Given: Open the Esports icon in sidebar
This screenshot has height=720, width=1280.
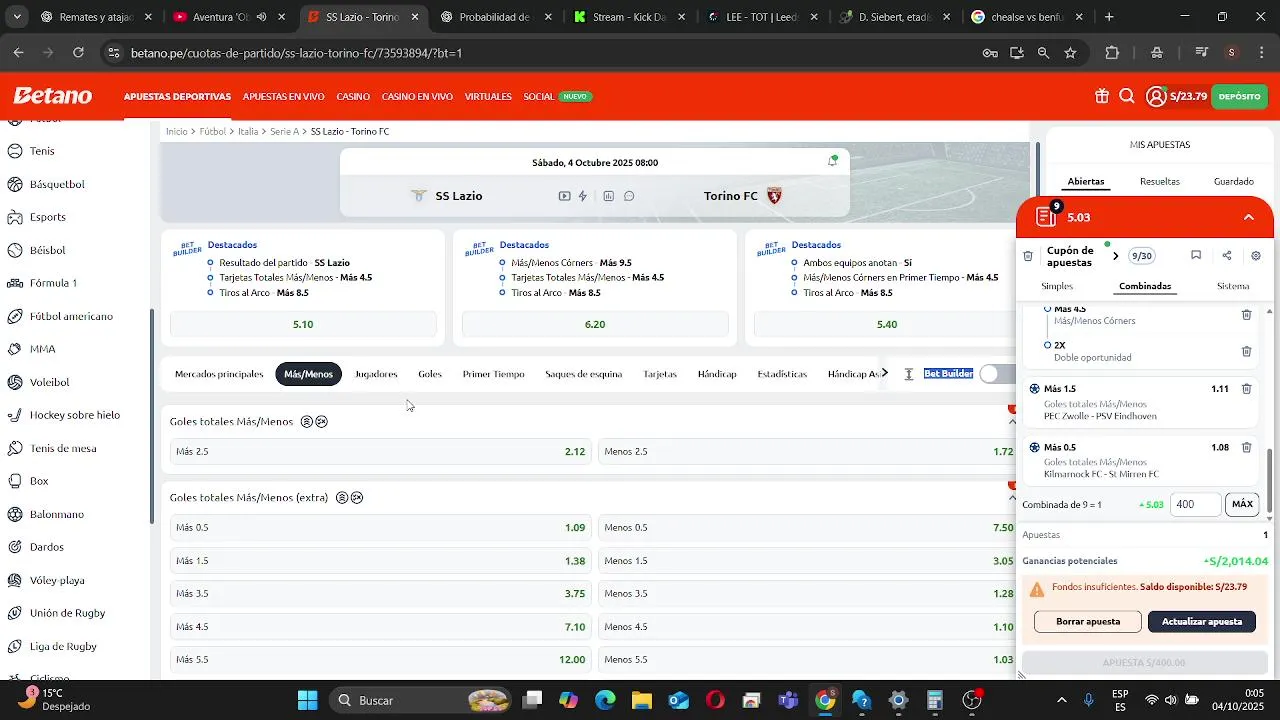Looking at the screenshot, I should pyautogui.click(x=15, y=217).
